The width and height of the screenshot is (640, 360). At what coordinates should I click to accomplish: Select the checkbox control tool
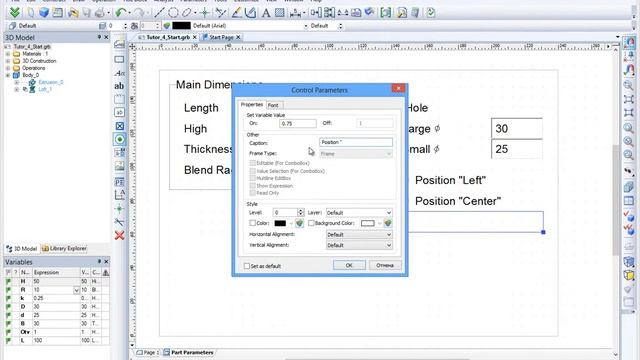pos(120,126)
